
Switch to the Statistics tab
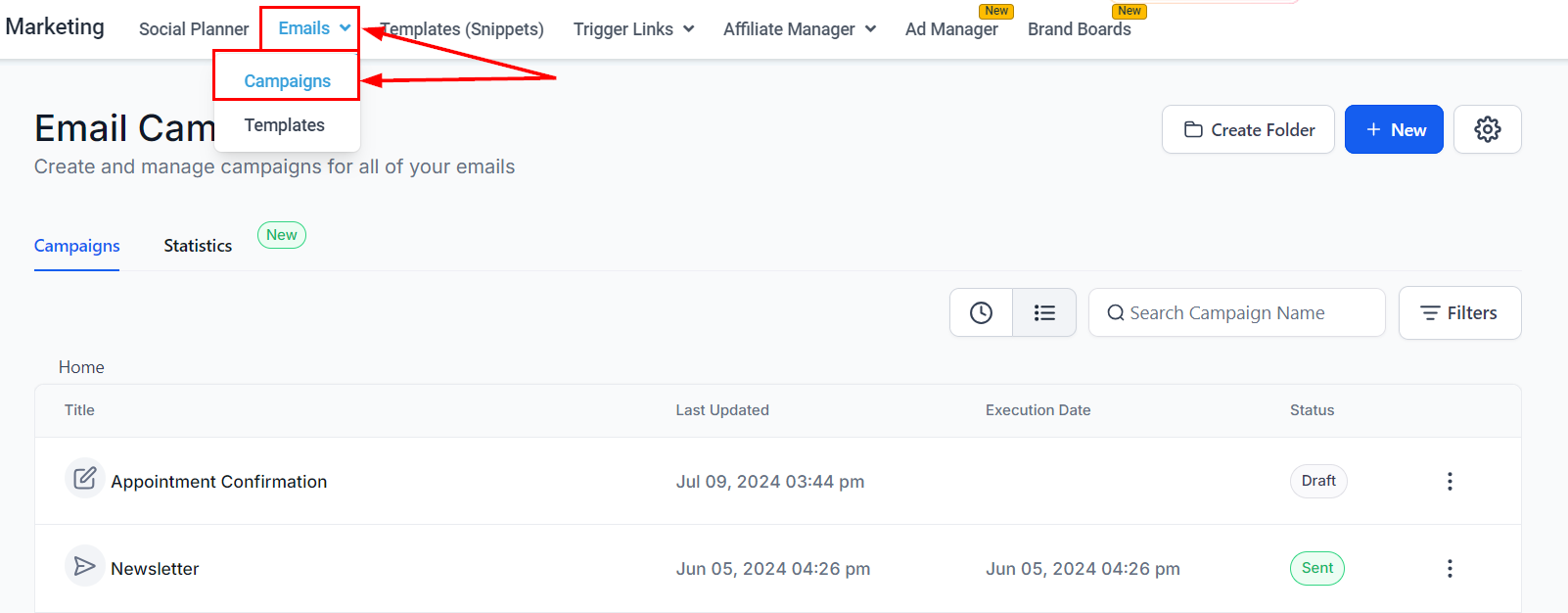tap(198, 246)
